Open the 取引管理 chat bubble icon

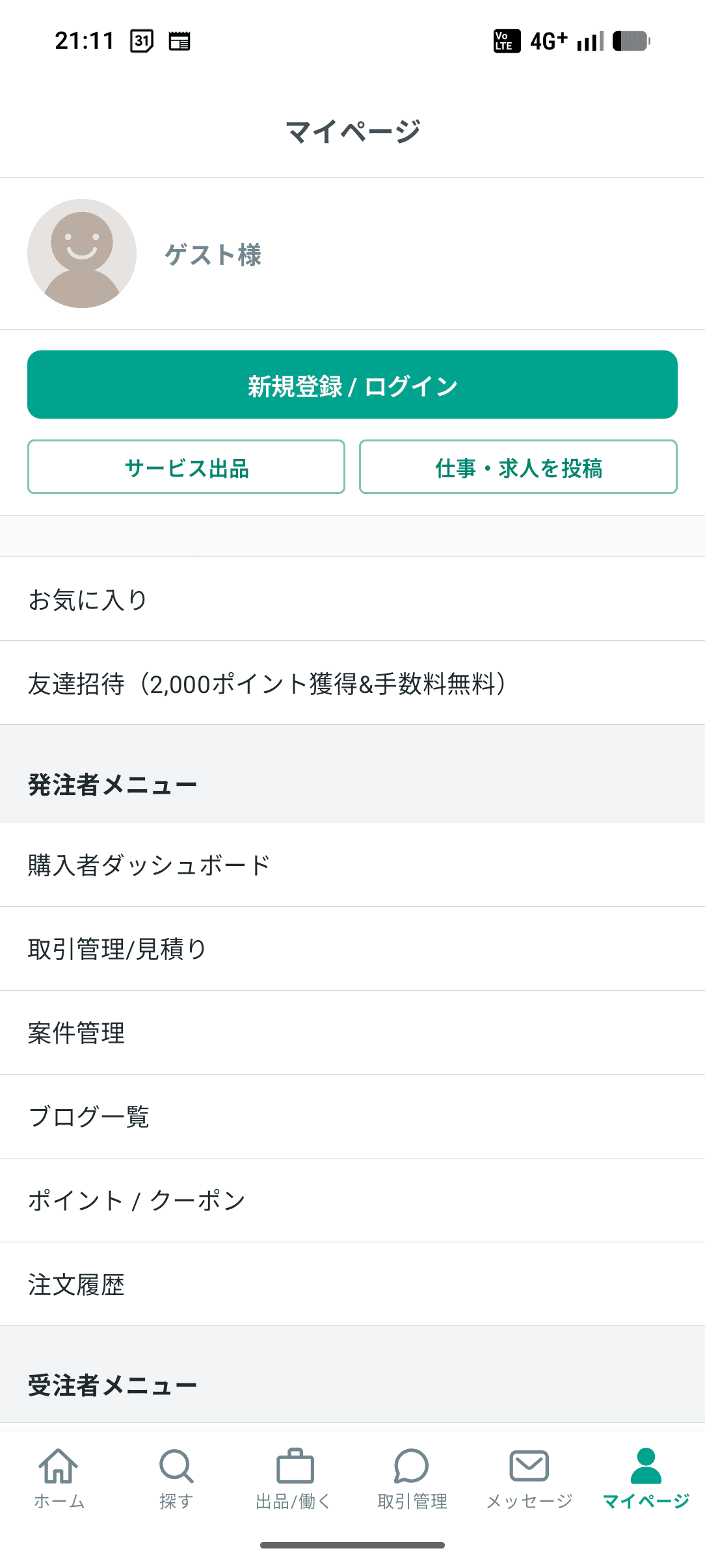412,1467
